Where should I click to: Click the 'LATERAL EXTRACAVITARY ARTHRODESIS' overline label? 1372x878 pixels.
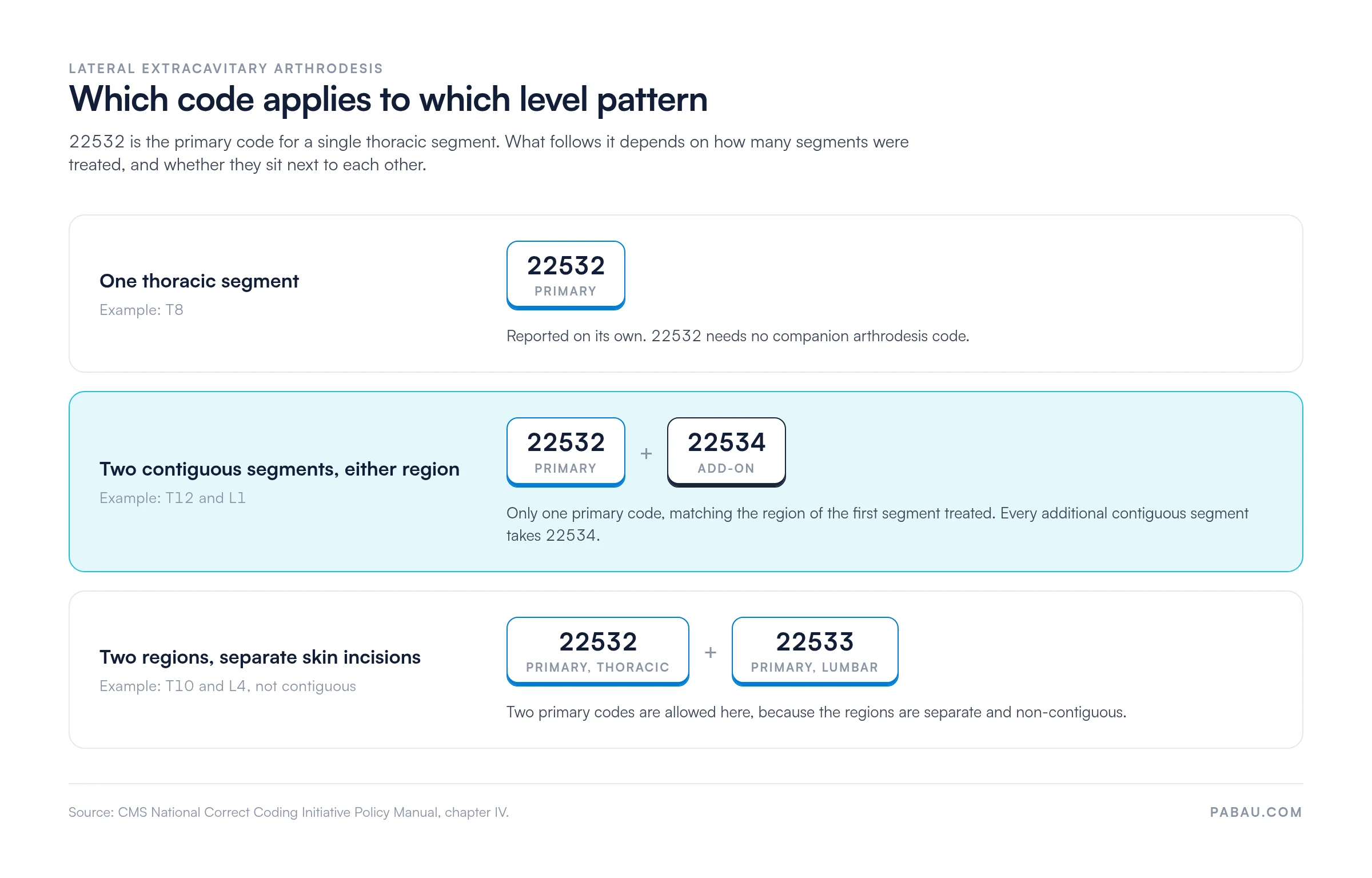click(226, 69)
